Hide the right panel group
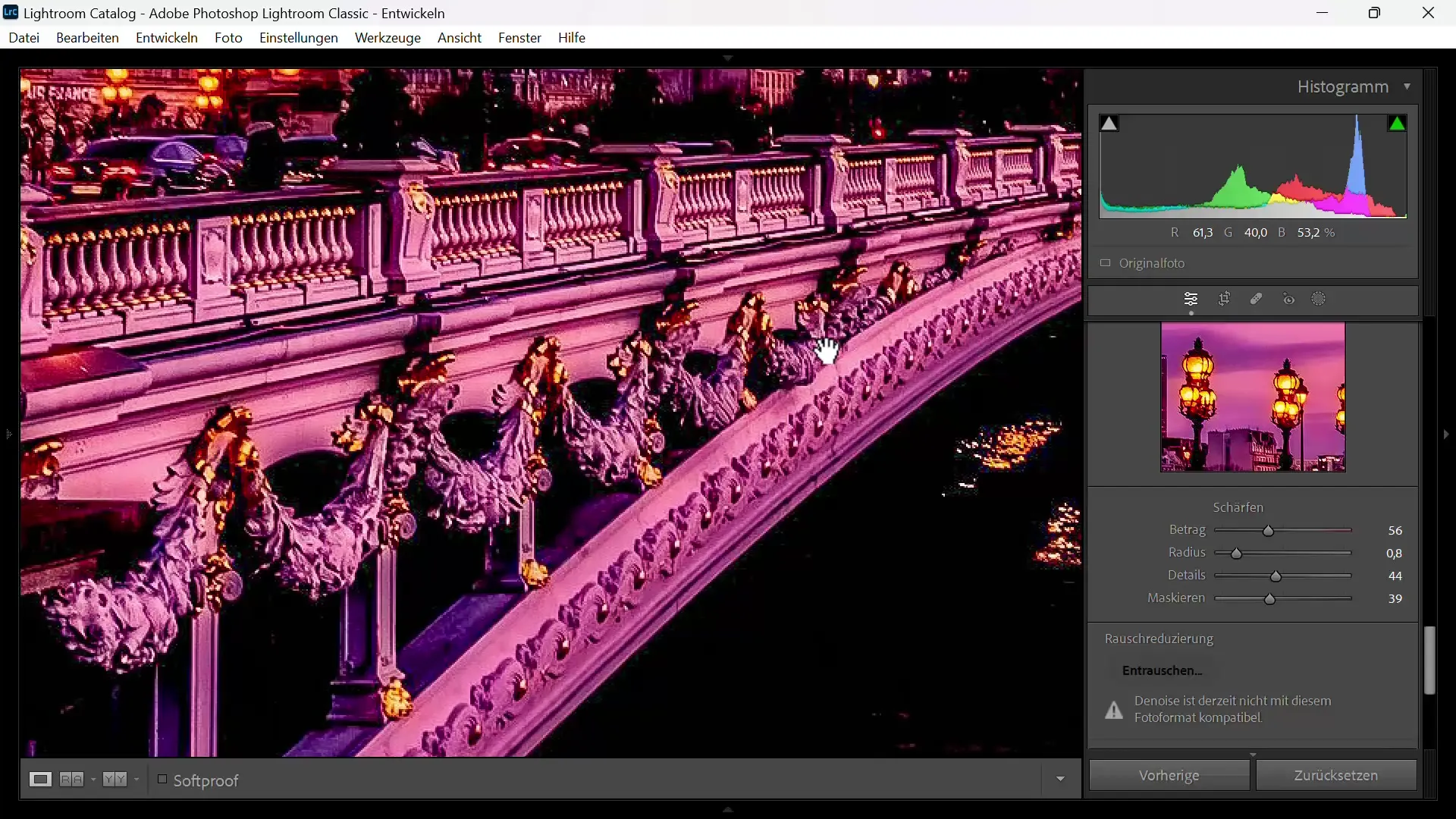The height and width of the screenshot is (819, 1456). [x=1448, y=435]
